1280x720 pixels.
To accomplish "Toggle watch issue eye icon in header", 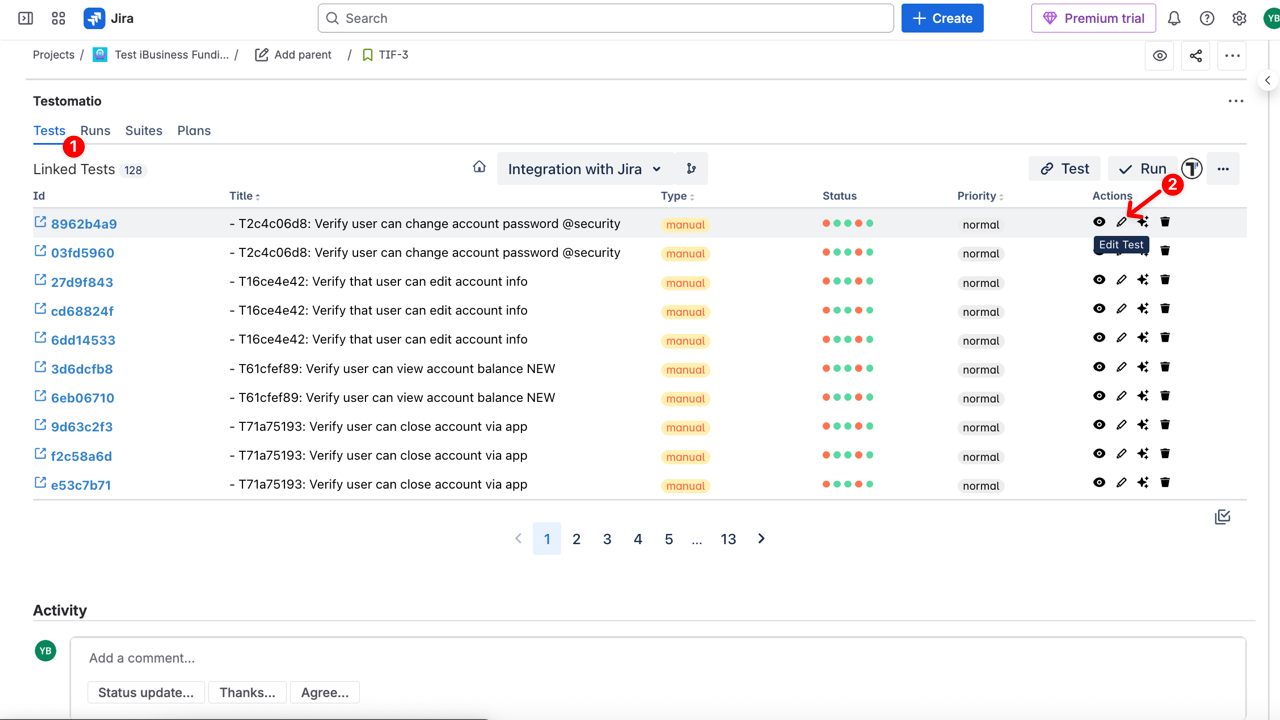I will (x=1160, y=56).
